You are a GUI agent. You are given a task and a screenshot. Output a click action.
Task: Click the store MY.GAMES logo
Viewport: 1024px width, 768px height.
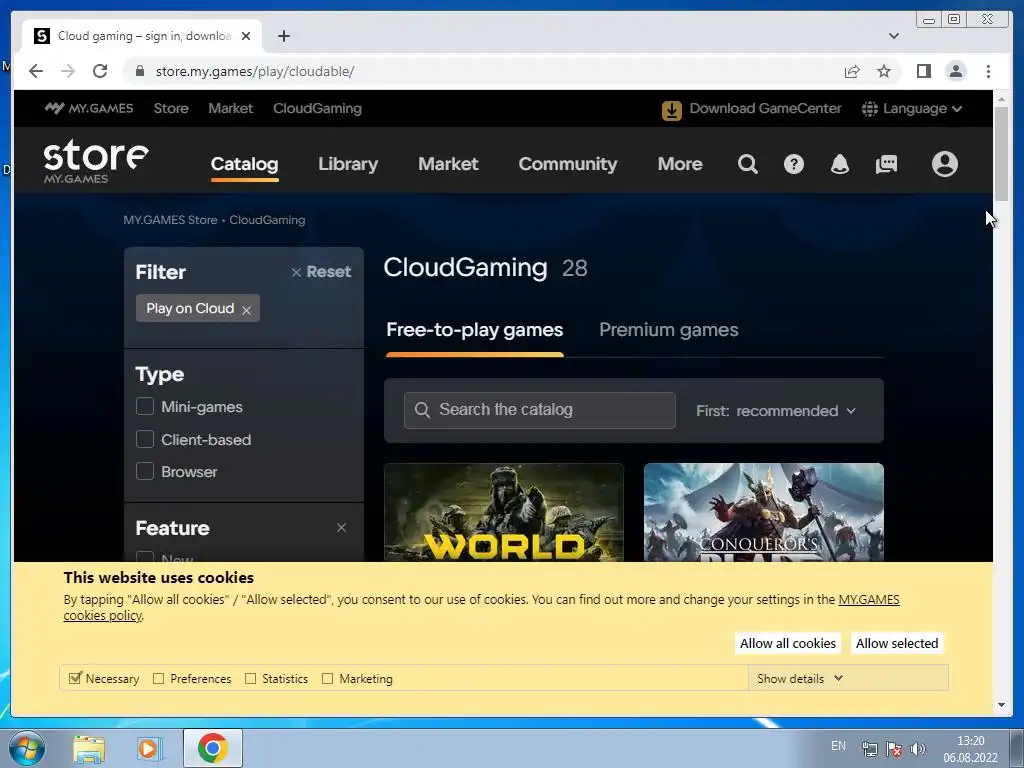click(x=96, y=161)
